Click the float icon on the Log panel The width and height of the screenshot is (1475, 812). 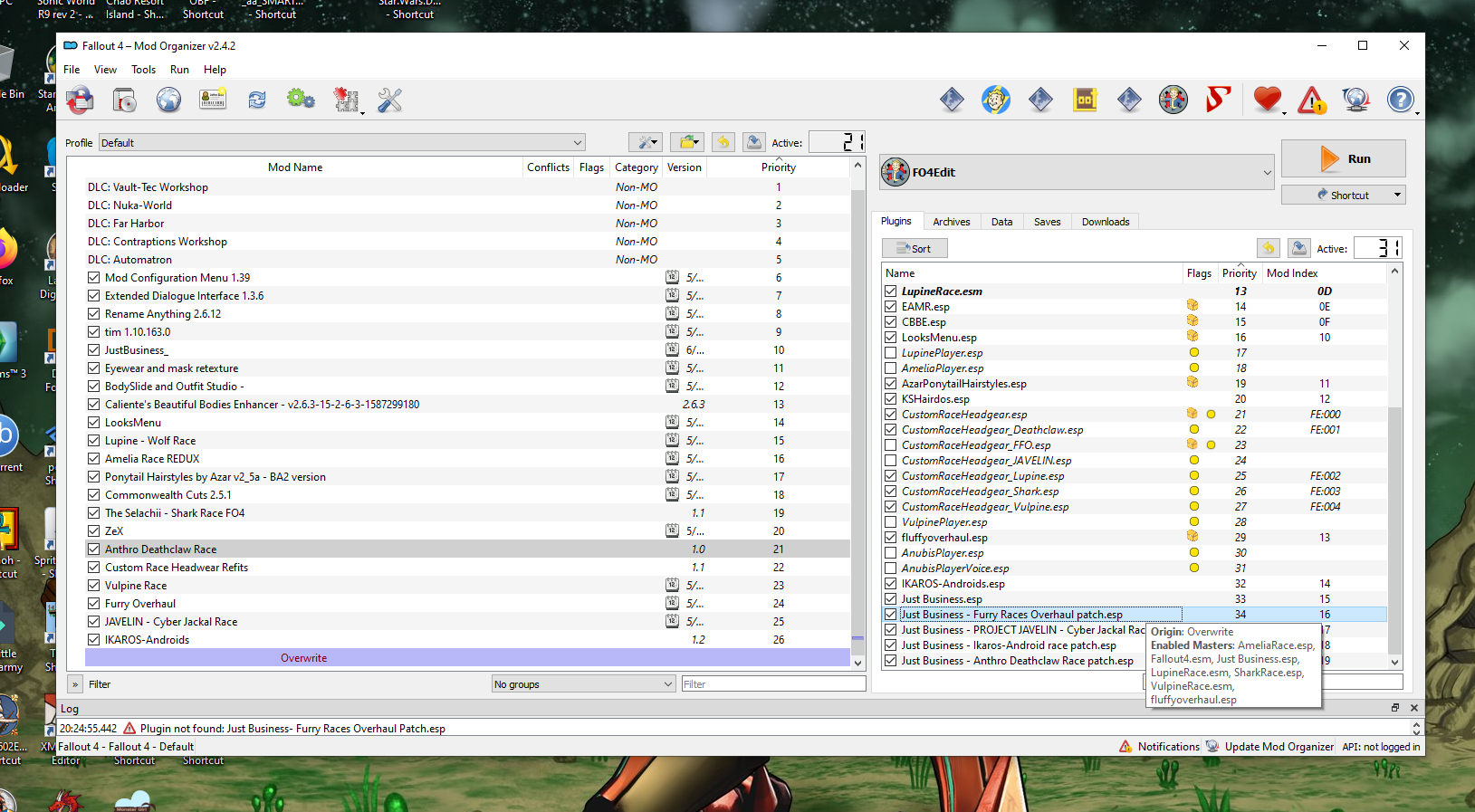(1395, 708)
